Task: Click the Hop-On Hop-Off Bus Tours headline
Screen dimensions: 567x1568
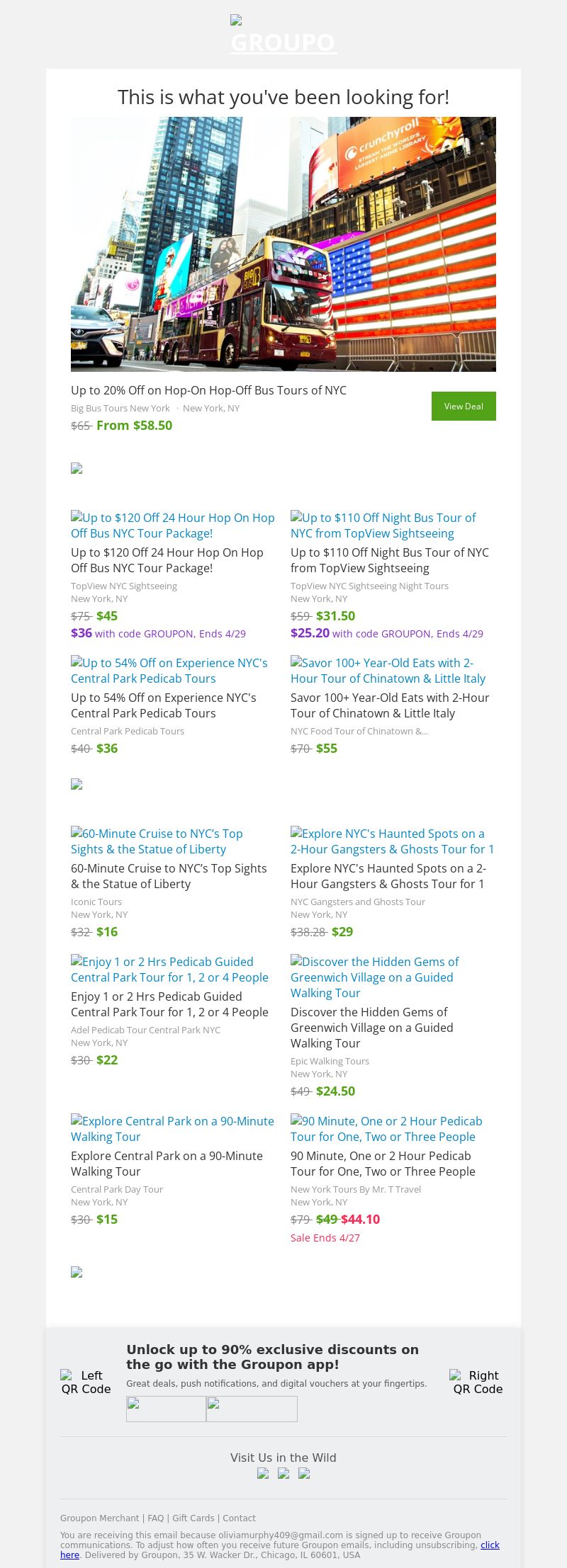Action: coord(208,390)
